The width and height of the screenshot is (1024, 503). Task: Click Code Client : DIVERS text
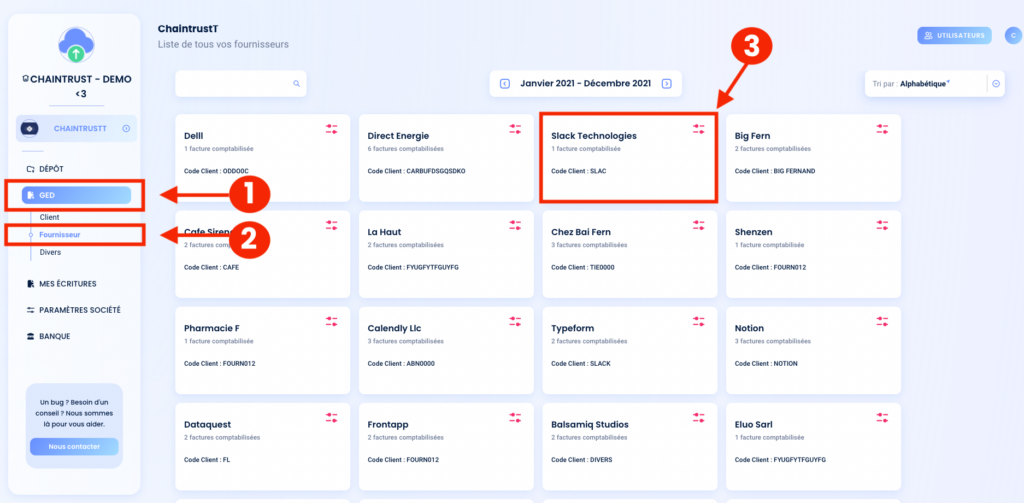[582, 459]
